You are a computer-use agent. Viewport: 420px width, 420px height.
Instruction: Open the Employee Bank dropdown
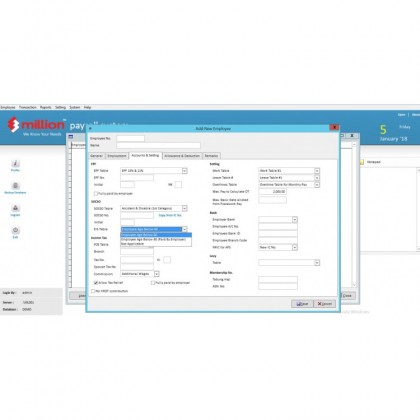(295, 220)
